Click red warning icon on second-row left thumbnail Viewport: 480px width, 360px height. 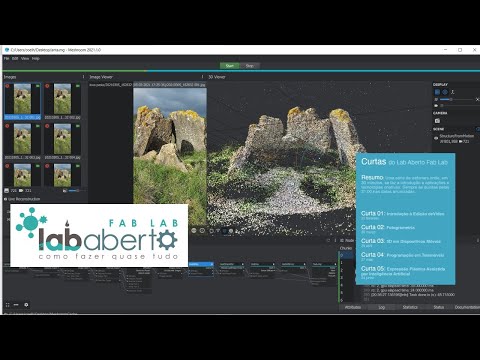(x=7, y=126)
